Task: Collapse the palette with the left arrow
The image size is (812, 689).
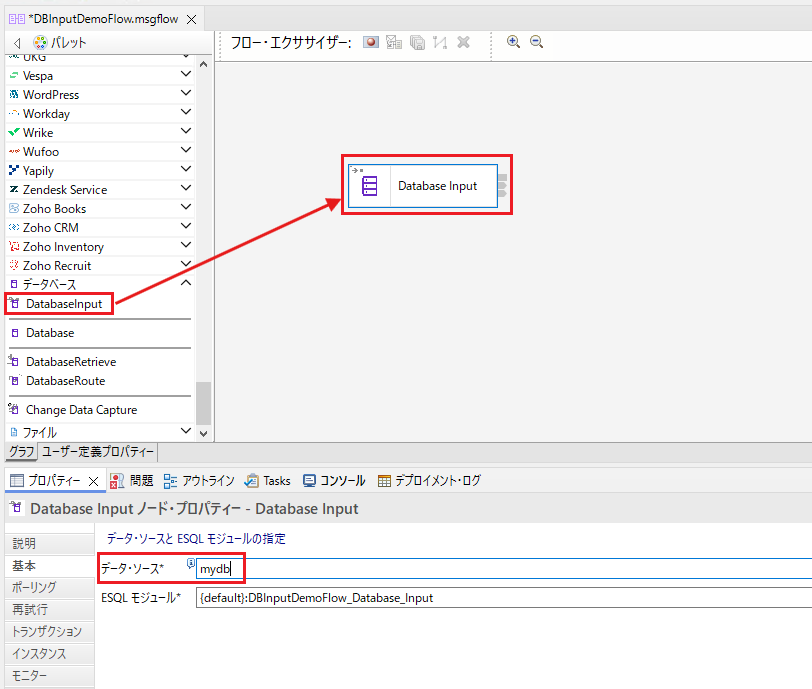Action: (17, 43)
